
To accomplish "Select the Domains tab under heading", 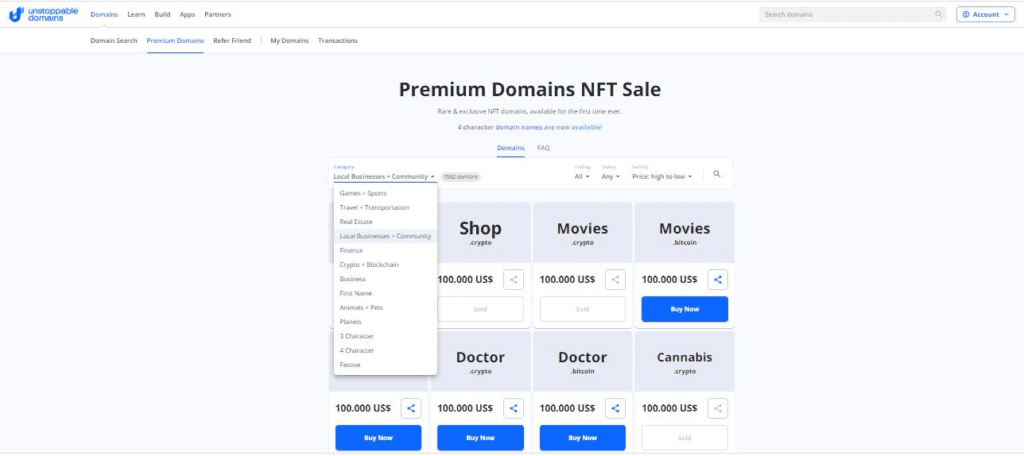I will click(511, 148).
